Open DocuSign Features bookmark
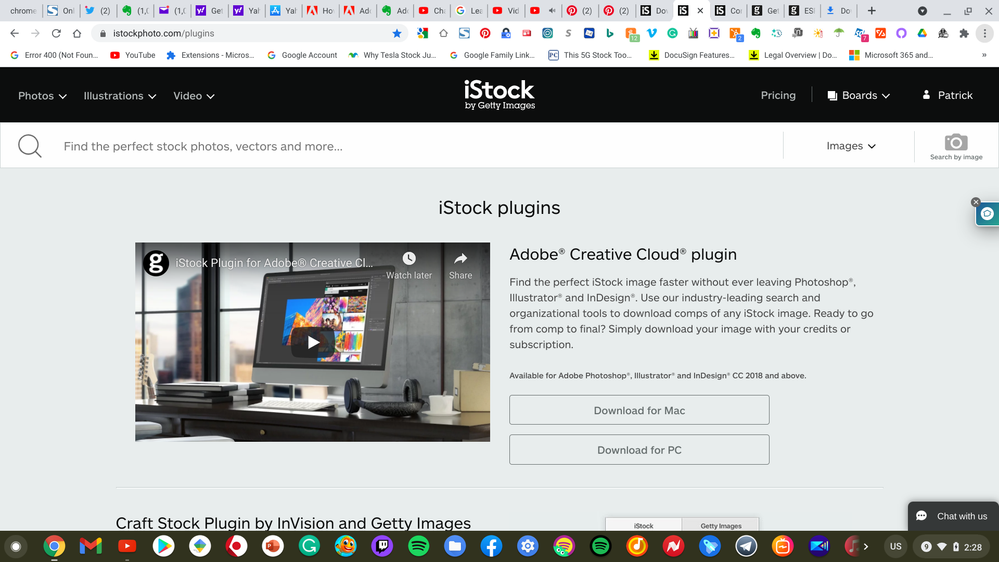The image size is (999, 562). (691, 55)
